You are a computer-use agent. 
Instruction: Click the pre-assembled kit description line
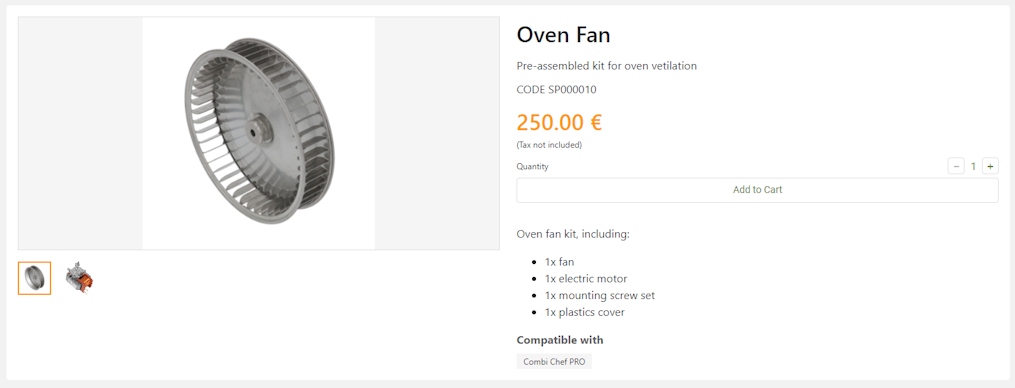click(607, 66)
